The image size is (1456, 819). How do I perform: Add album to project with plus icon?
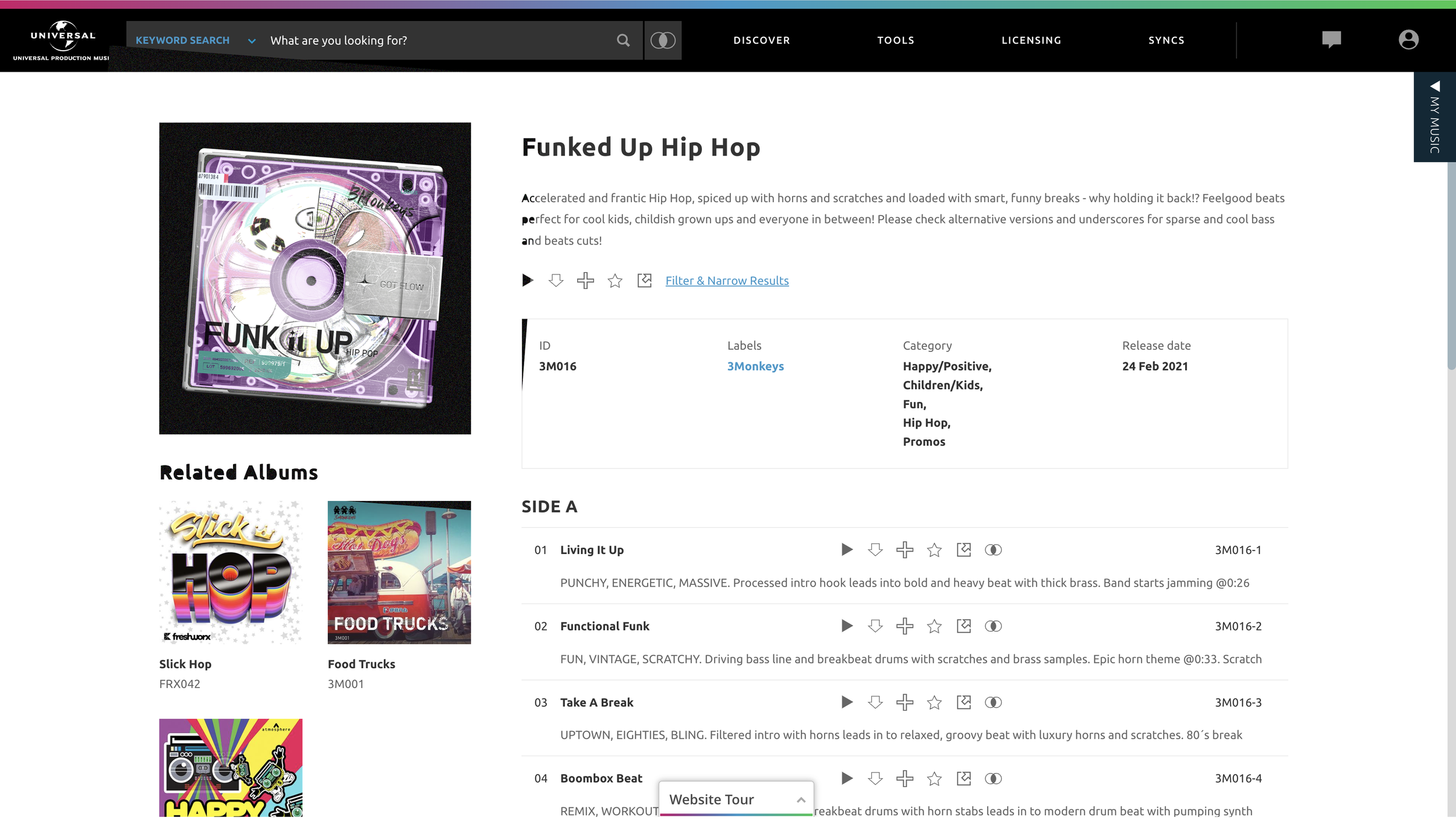point(585,280)
